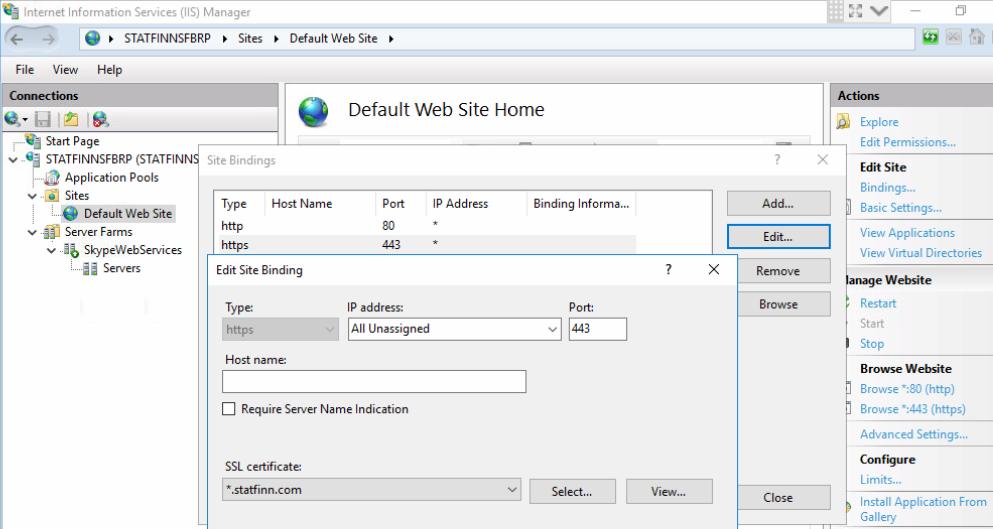The height and width of the screenshot is (529, 993).
Task: Click the Edit Site Binding help question mark
Action: click(x=668, y=269)
